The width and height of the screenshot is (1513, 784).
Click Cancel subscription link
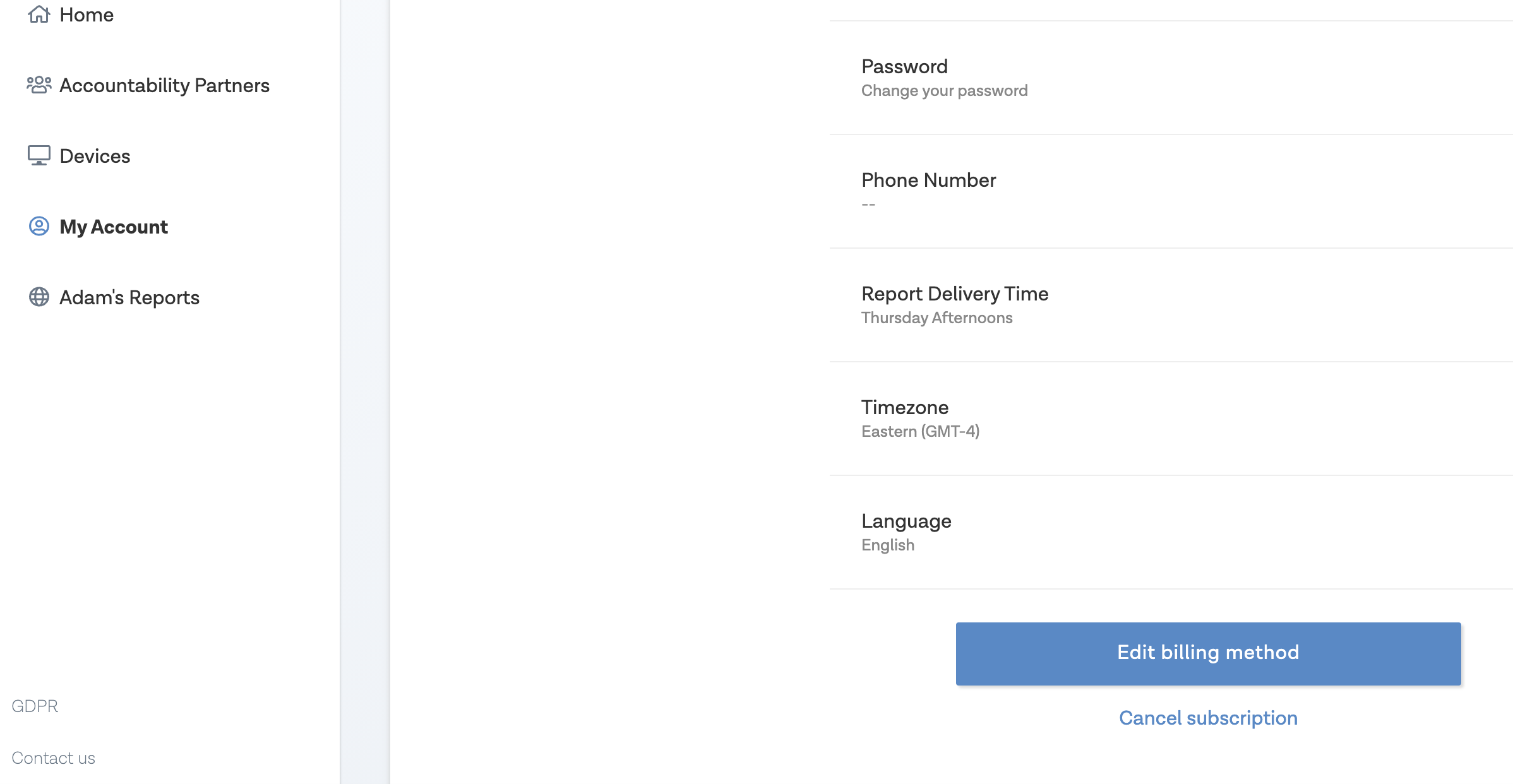point(1208,718)
